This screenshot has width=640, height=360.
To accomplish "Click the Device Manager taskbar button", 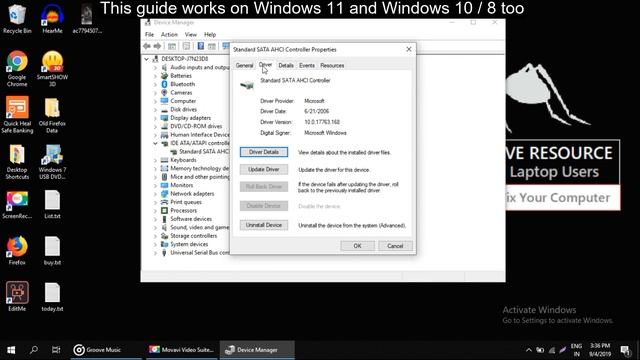I will [x=258, y=350].
